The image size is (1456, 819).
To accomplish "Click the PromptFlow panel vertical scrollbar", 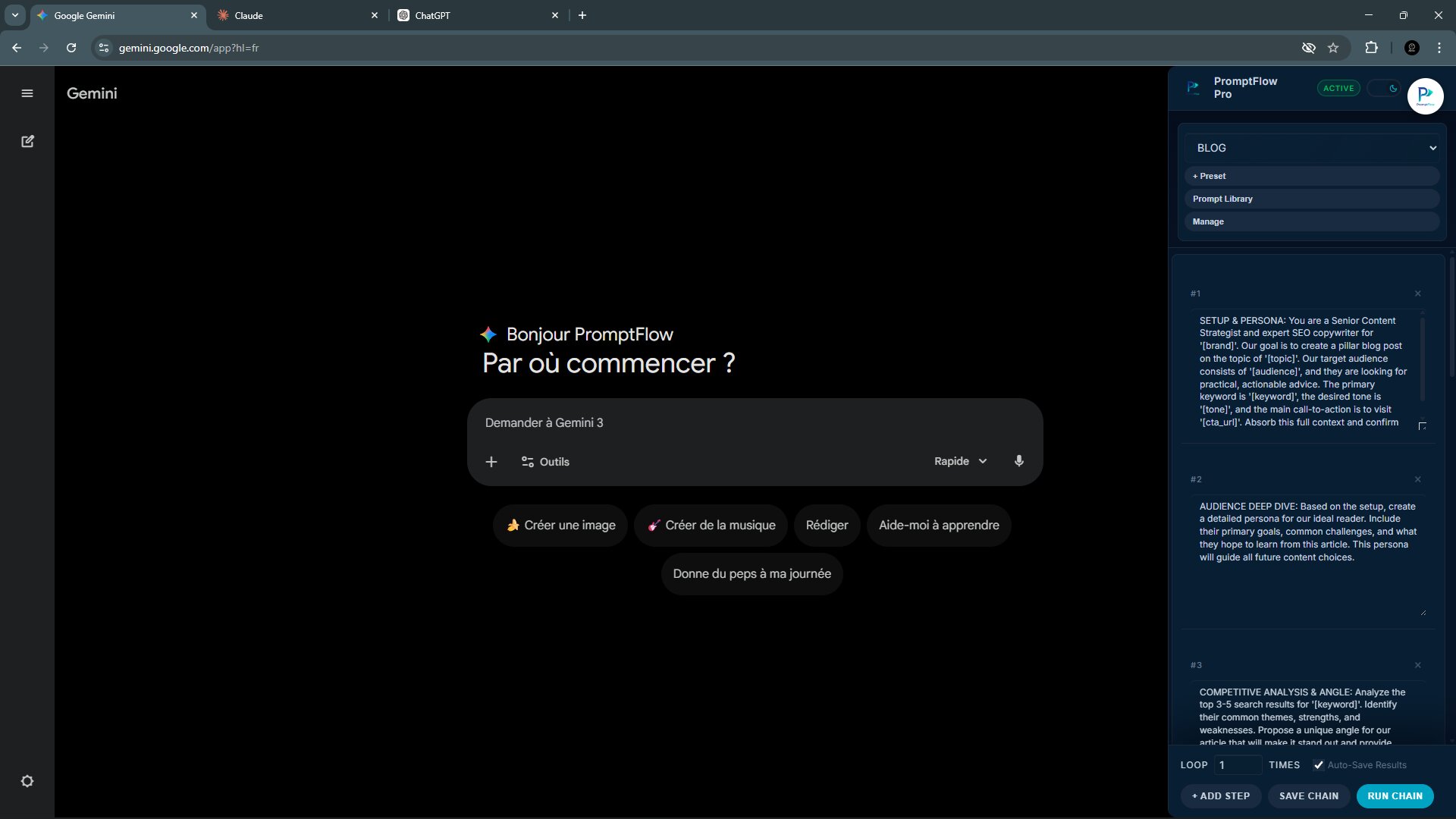I will (x=1451, y=318).
